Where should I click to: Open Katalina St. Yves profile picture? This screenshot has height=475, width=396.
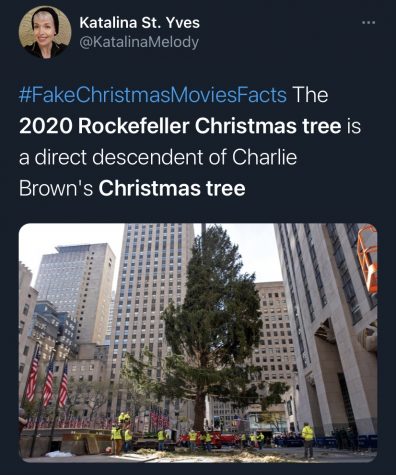click(45, 32)
